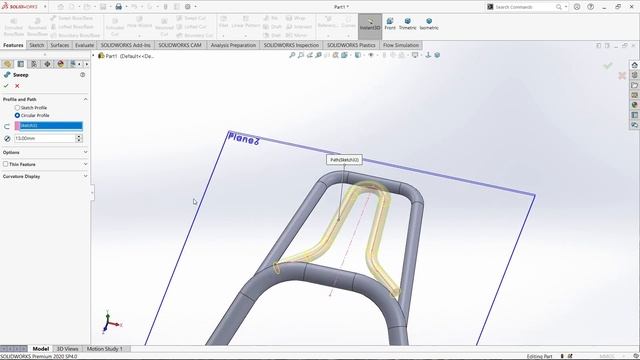
Task: Open the SOLIDWORKS Add-Ins tab
Action: (126, 45)
